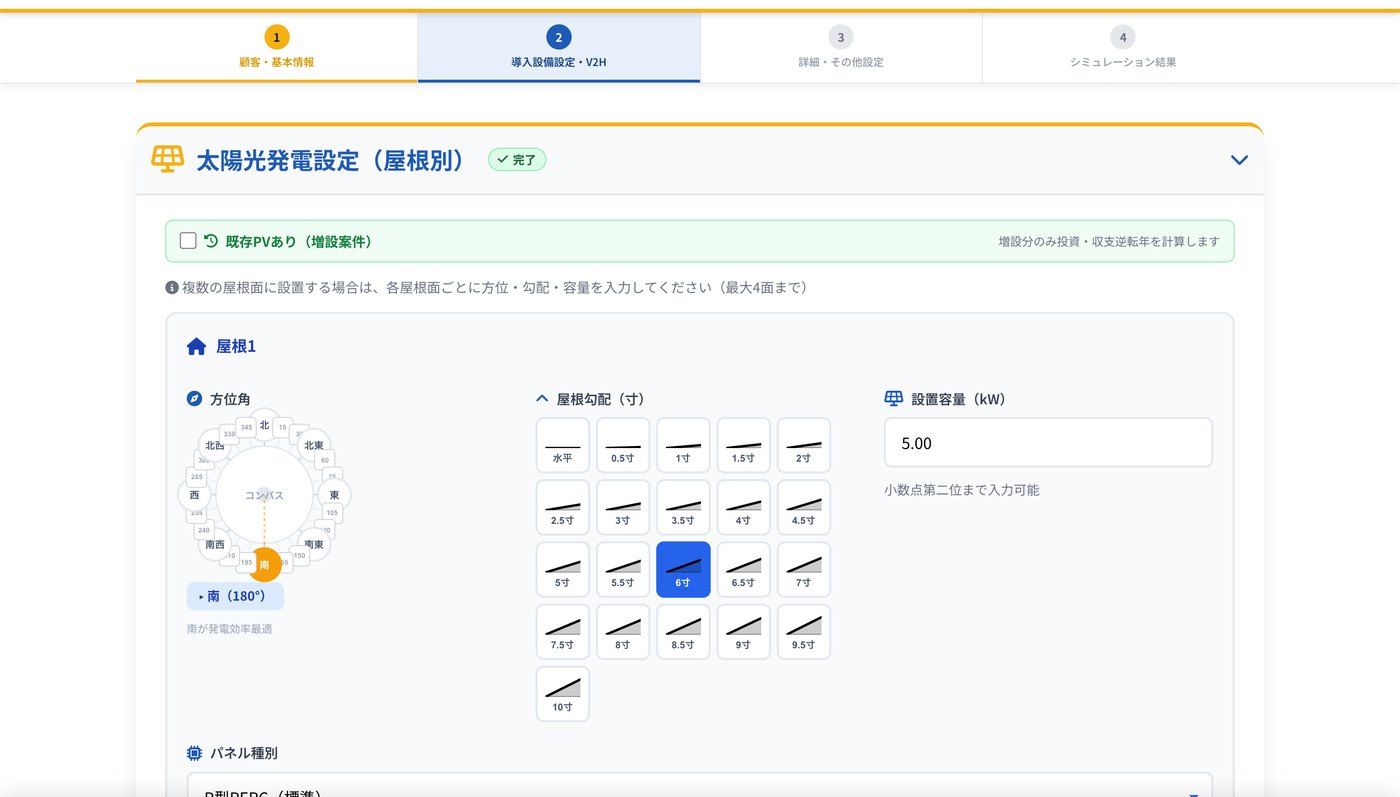This screenshot has width=1400, height=797.
Task: Enable the 既存PVあり checkbox
Action: click(x=188, y=241)
